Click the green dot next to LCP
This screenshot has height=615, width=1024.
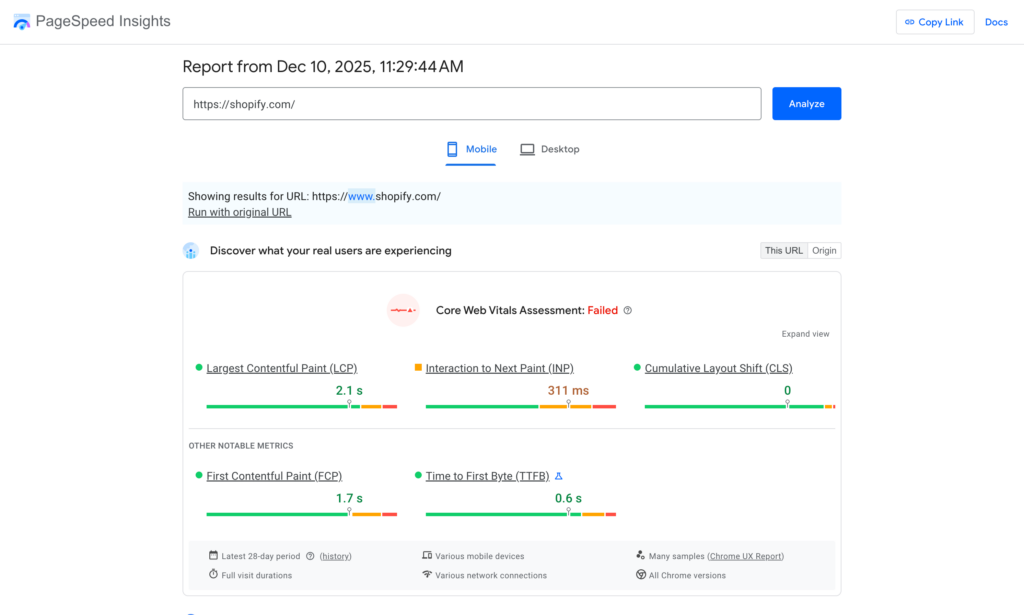pyautogui.click(x=199, y=368)
